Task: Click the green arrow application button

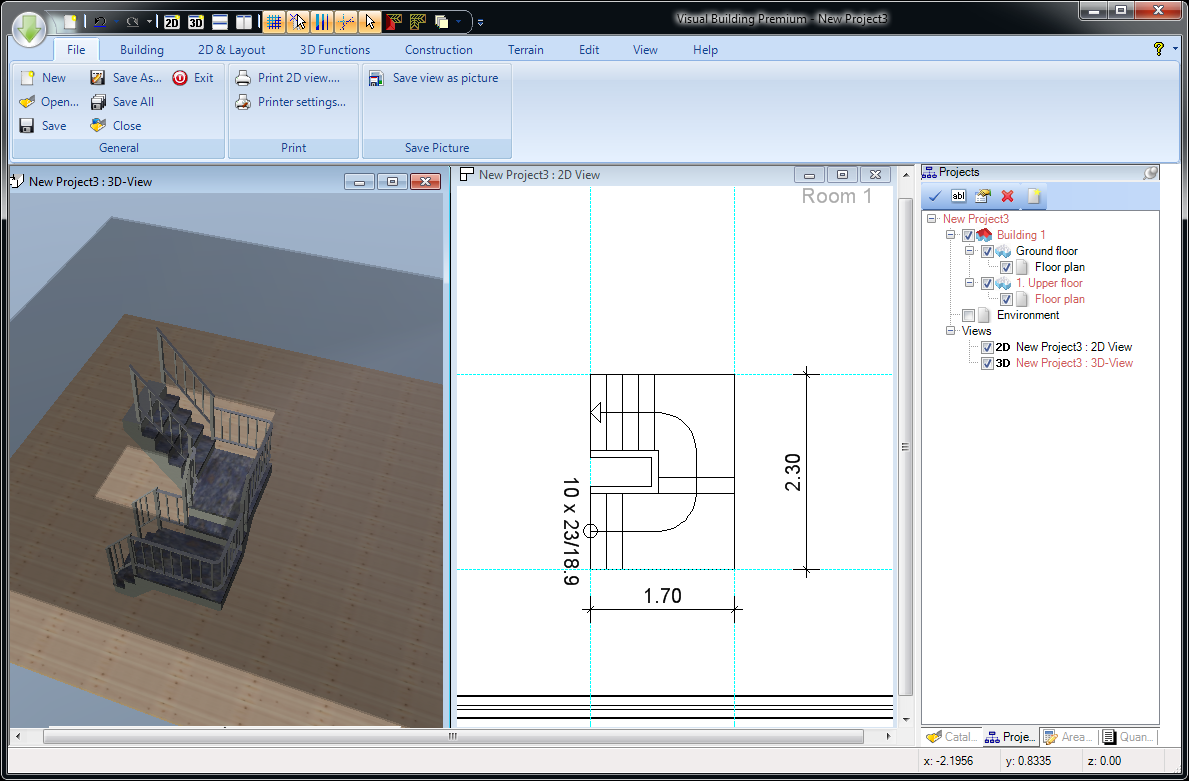Action: coord(30,27)
